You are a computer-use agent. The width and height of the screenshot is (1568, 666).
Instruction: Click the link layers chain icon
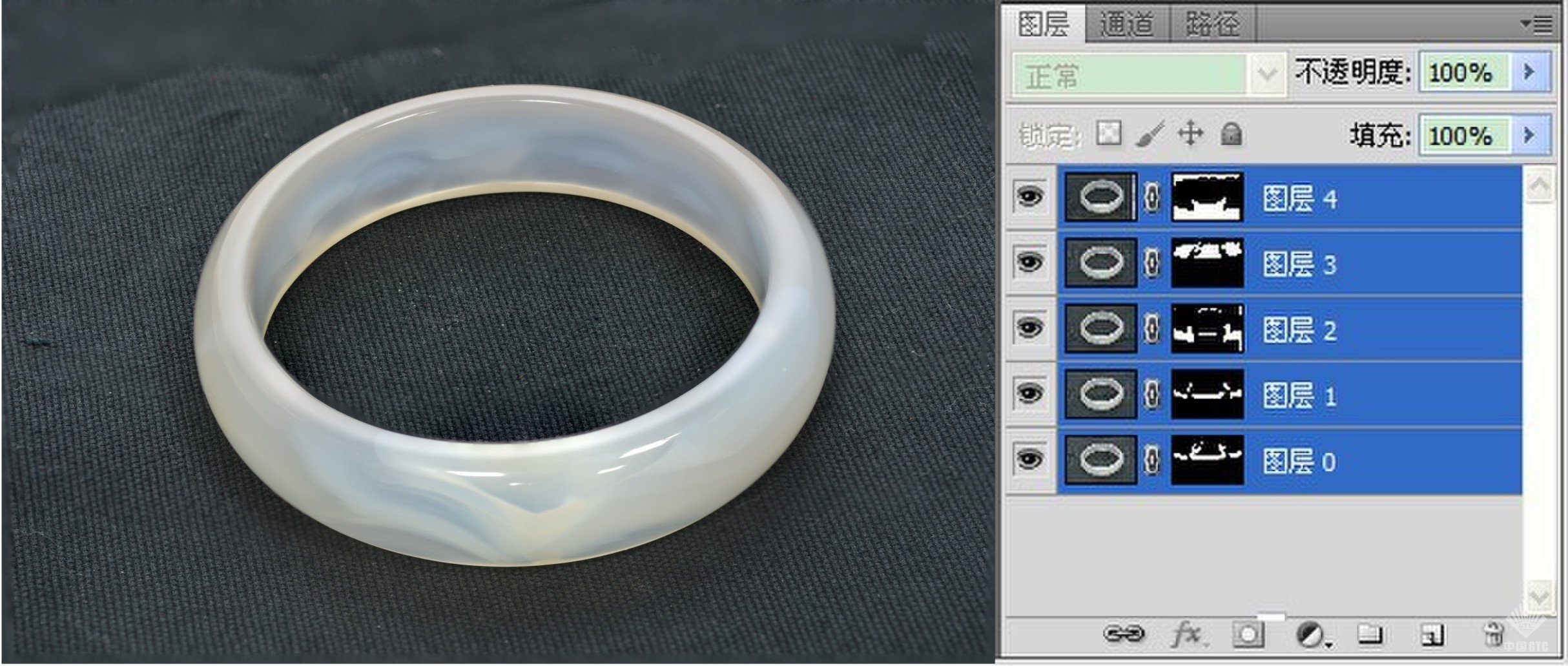click(x=1123, y=634)
